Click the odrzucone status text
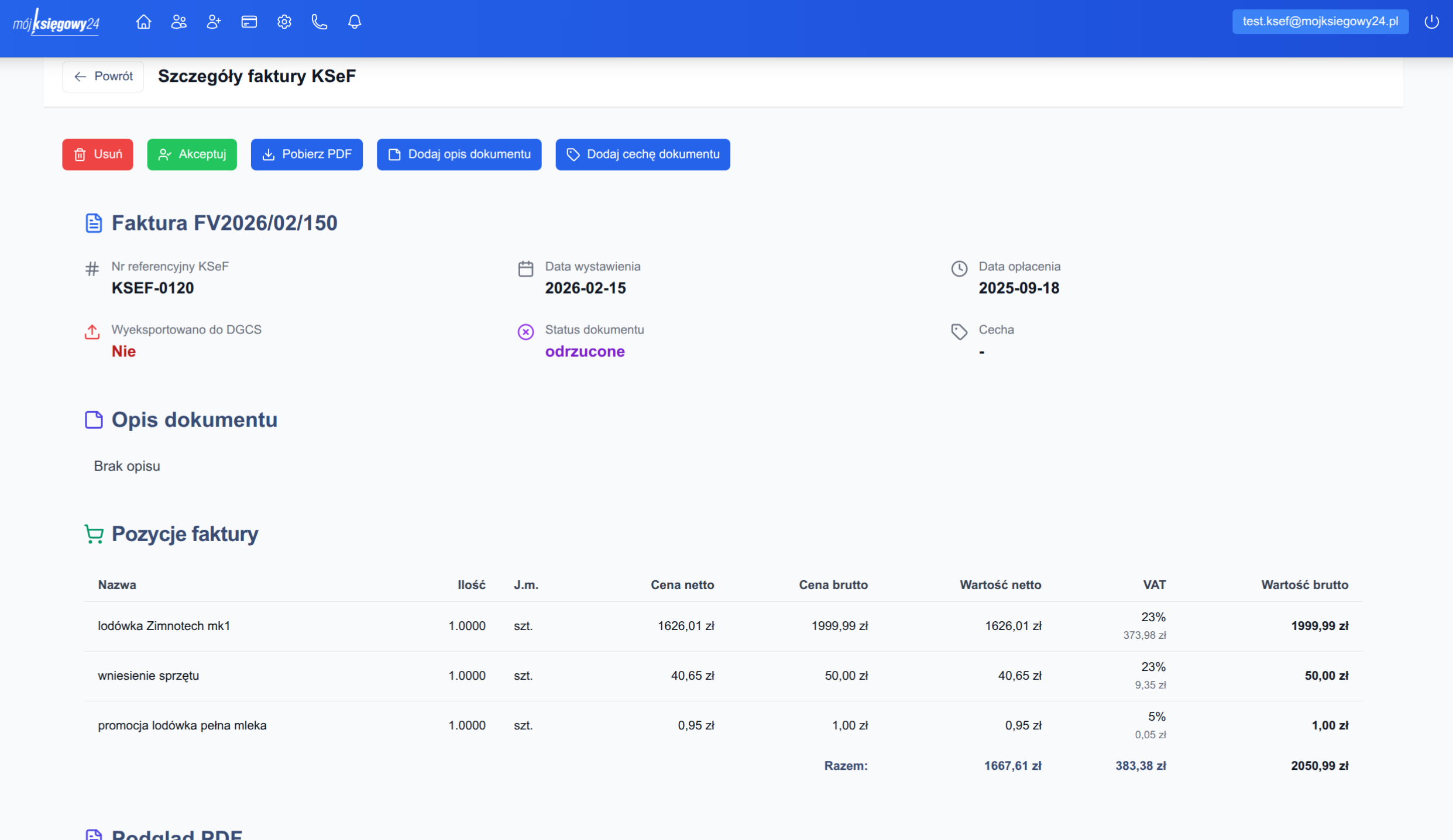Viewport: 1453px width, 840px height. [584, 351]
